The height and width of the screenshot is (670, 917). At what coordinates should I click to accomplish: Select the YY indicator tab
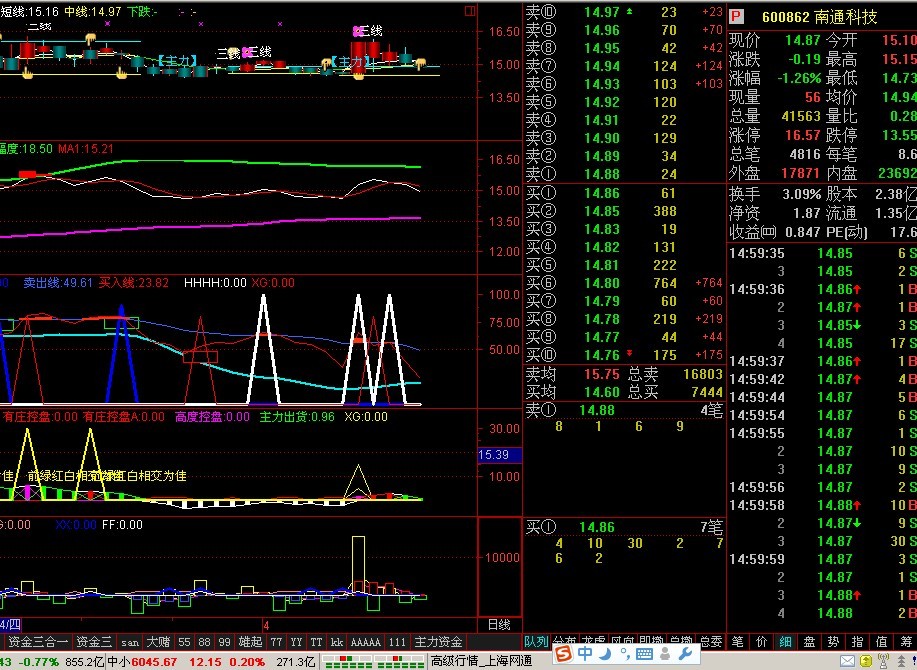(297, 642)
